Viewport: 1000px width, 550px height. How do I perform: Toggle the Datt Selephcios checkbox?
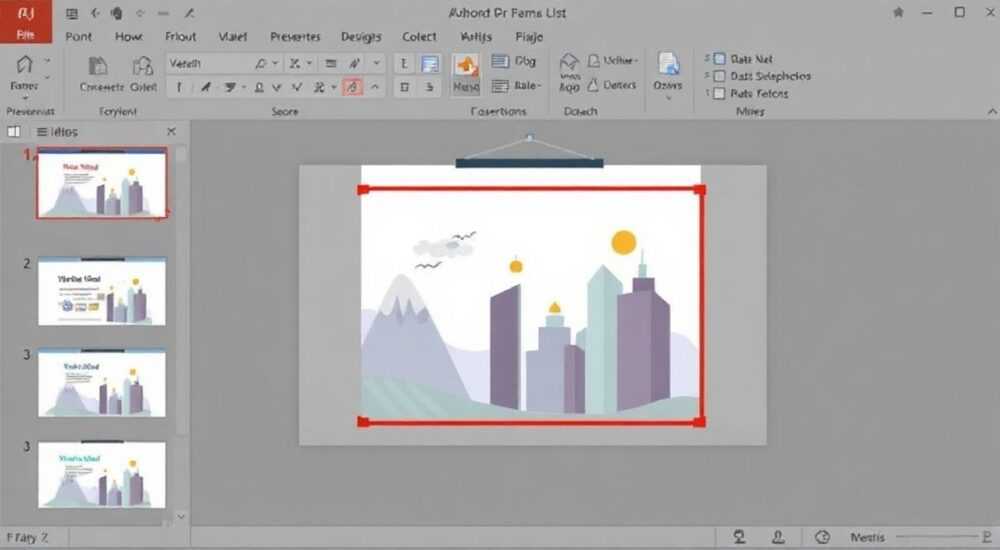(719, 76)
